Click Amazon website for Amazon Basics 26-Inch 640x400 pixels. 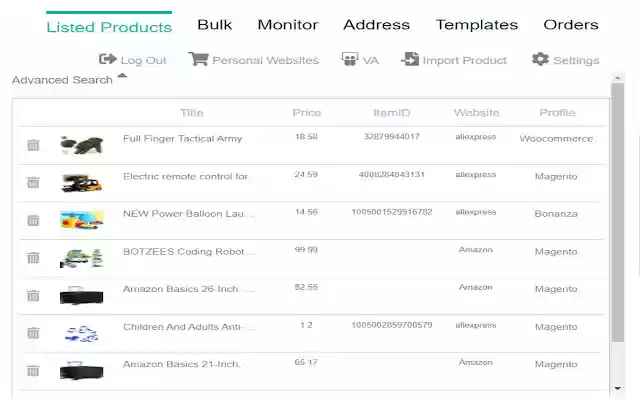tap(476, 287)
